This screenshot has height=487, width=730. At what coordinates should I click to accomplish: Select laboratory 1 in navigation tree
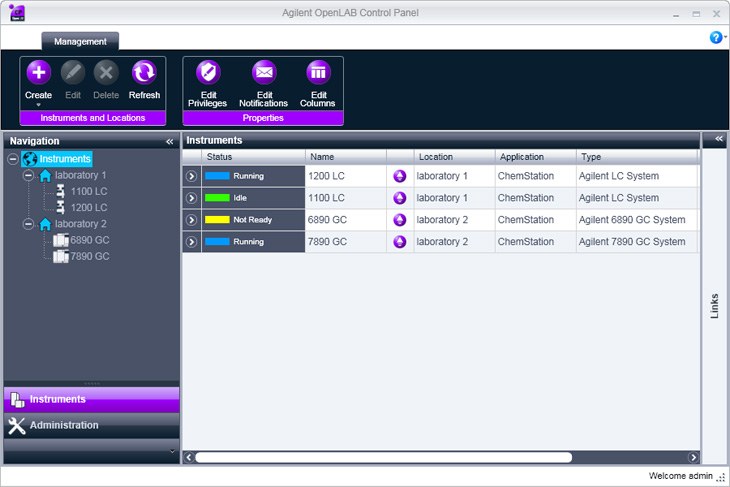(81, 176)
